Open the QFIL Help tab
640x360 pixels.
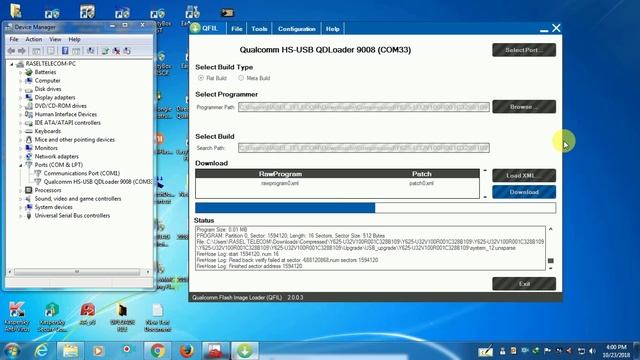point(332,29)
